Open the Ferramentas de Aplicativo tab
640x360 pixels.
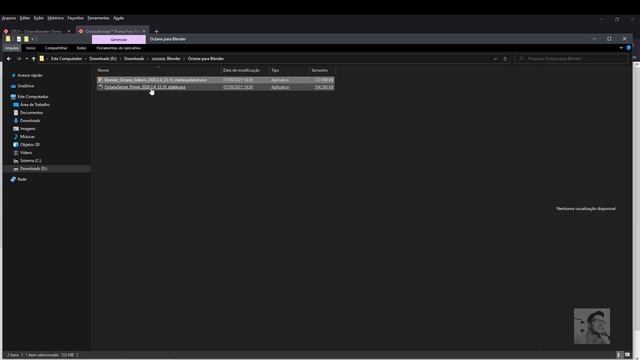(x=118, y=48)
